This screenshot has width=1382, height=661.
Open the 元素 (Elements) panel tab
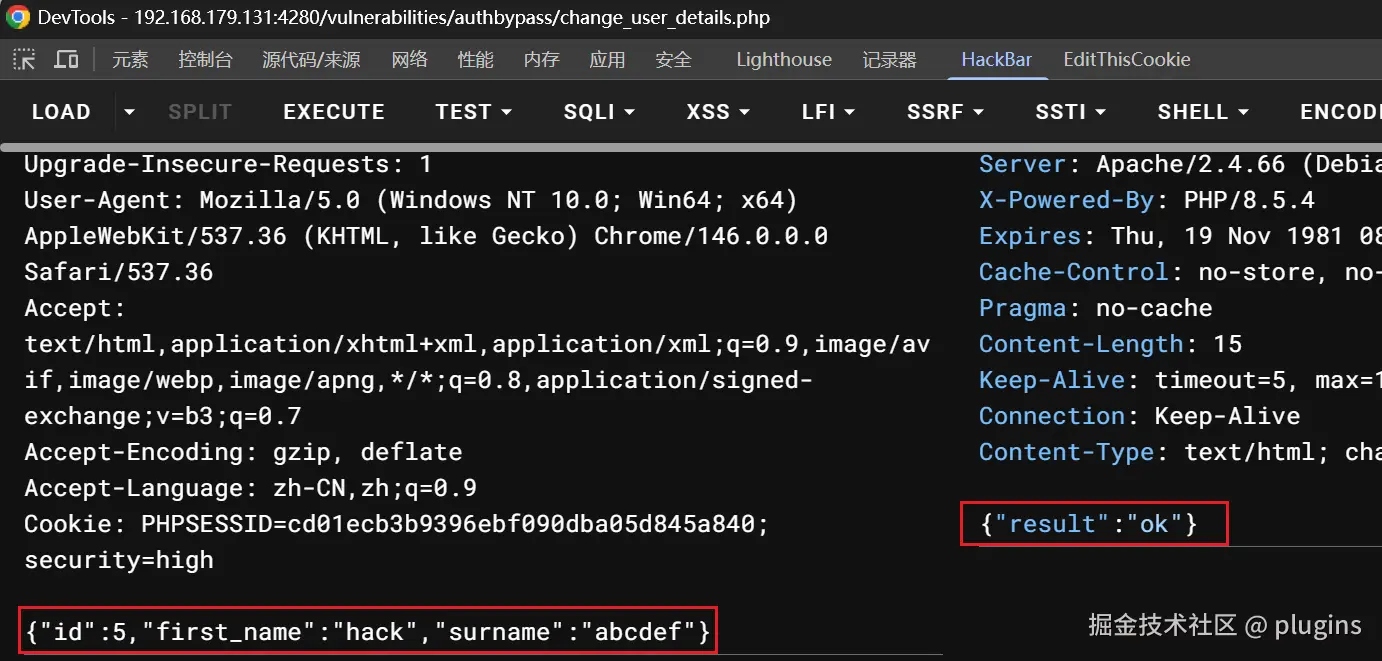click(x=130, y=60)
